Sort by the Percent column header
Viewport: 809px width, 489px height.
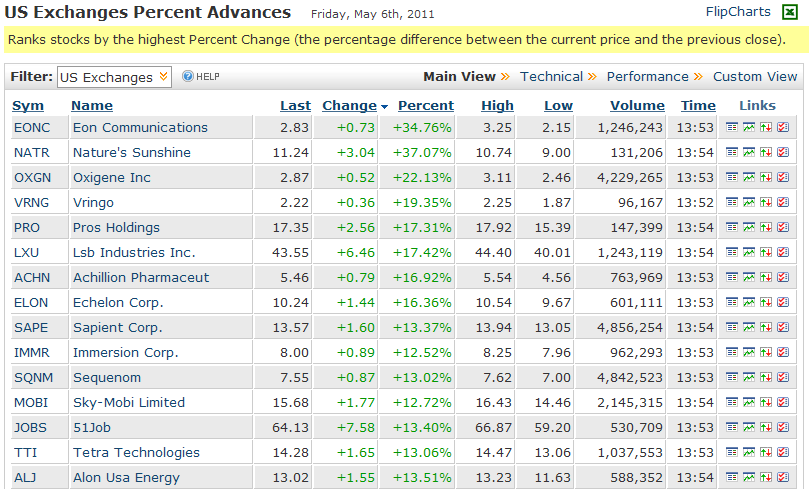click(x=425, y=105)
